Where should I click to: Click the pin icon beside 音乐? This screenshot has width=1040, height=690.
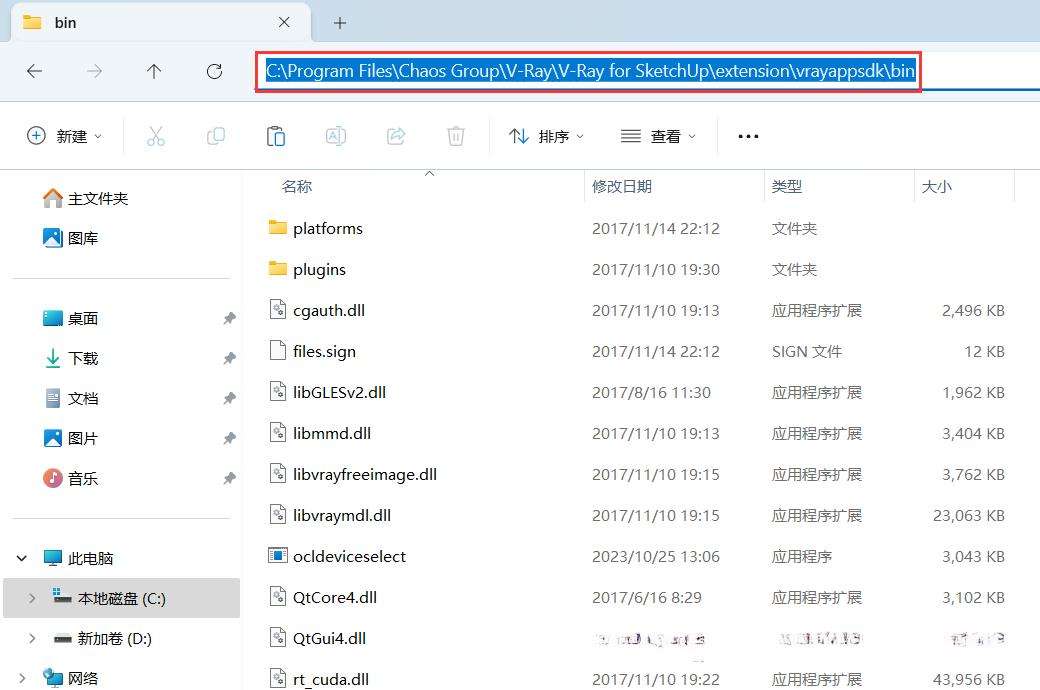click(x=229, y=478)
